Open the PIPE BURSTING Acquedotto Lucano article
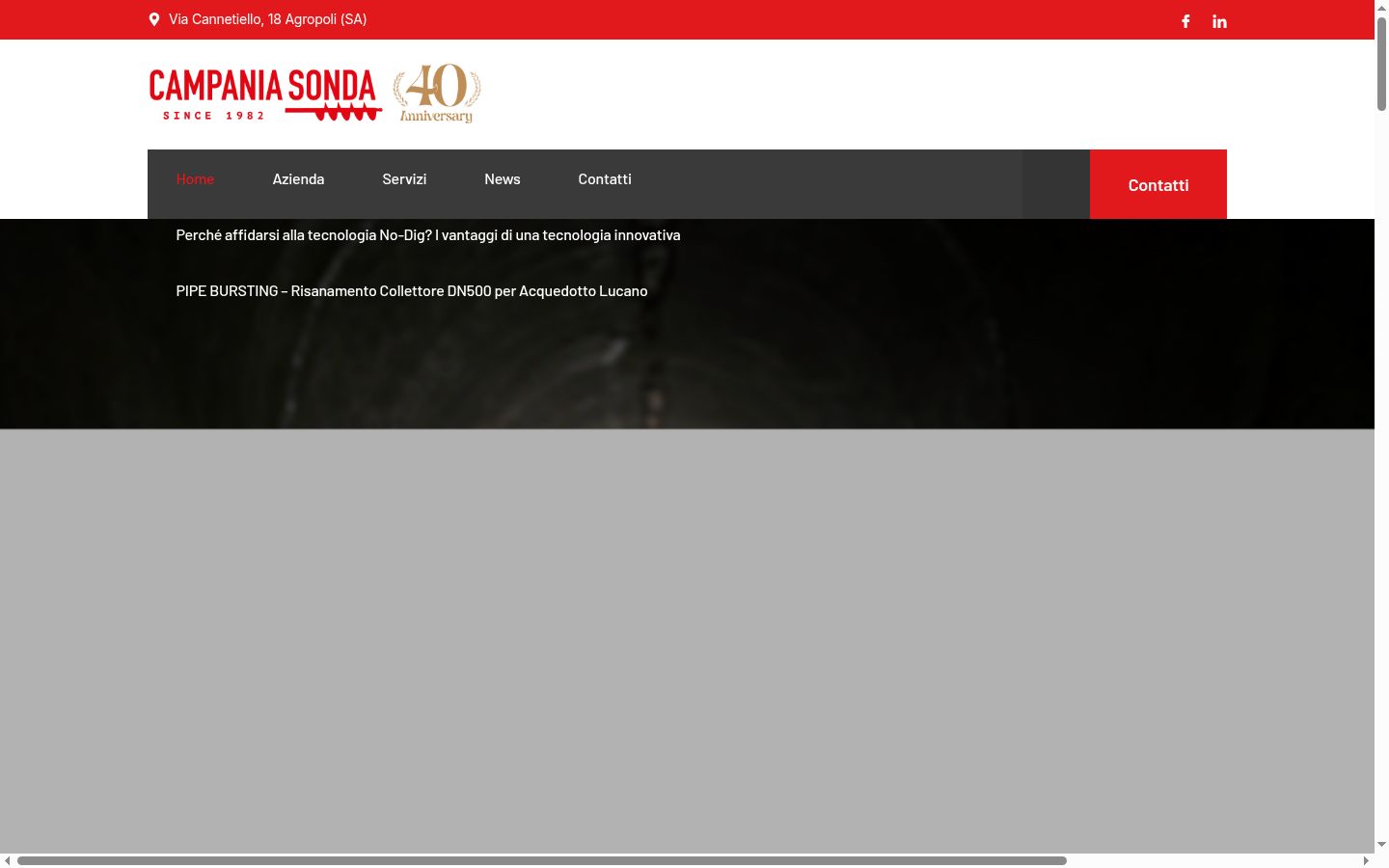The image size is (1389, 868). tap(412, 291)
